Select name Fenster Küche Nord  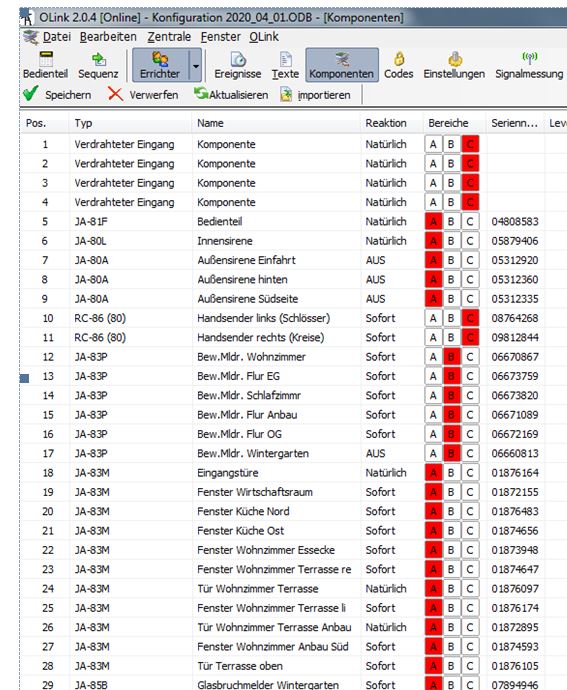click(243, 511)
